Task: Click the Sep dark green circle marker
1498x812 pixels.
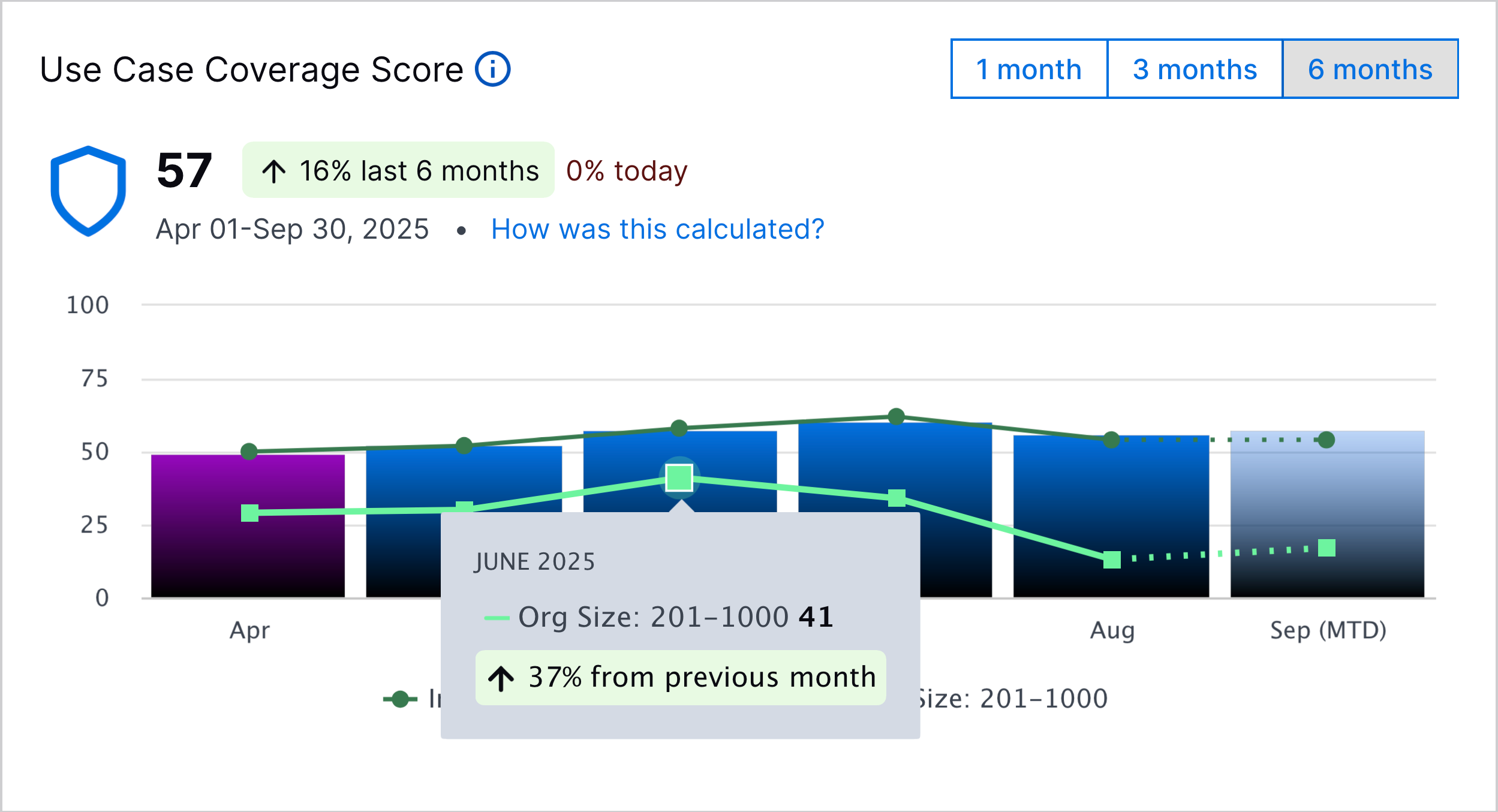Action: 1326,440
